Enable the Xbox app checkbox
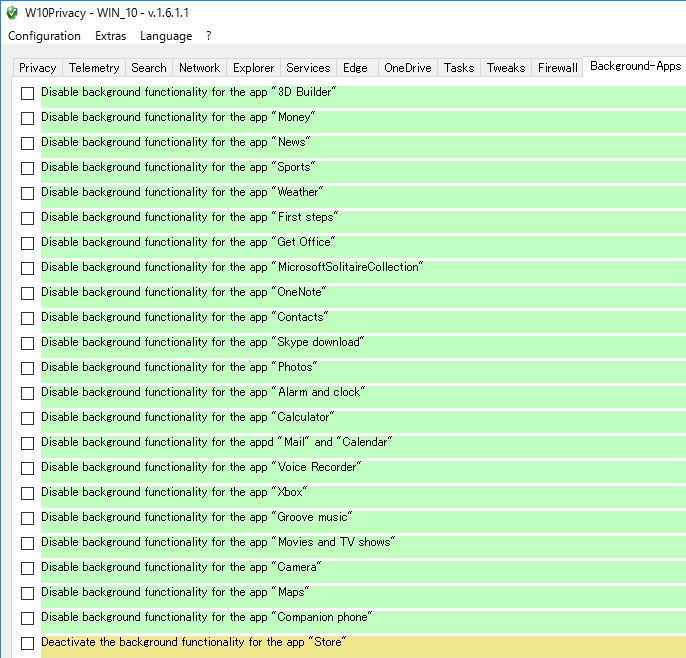Image resolution: width=686 pixels, height=658 pixels. point(27,493)
